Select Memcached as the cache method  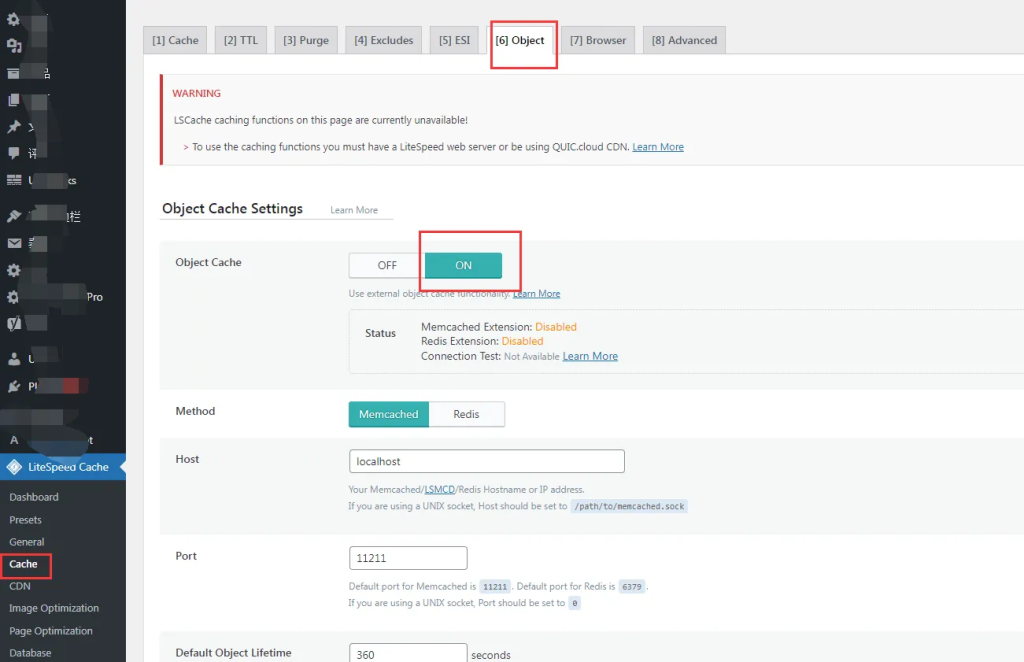pos(389,414)
